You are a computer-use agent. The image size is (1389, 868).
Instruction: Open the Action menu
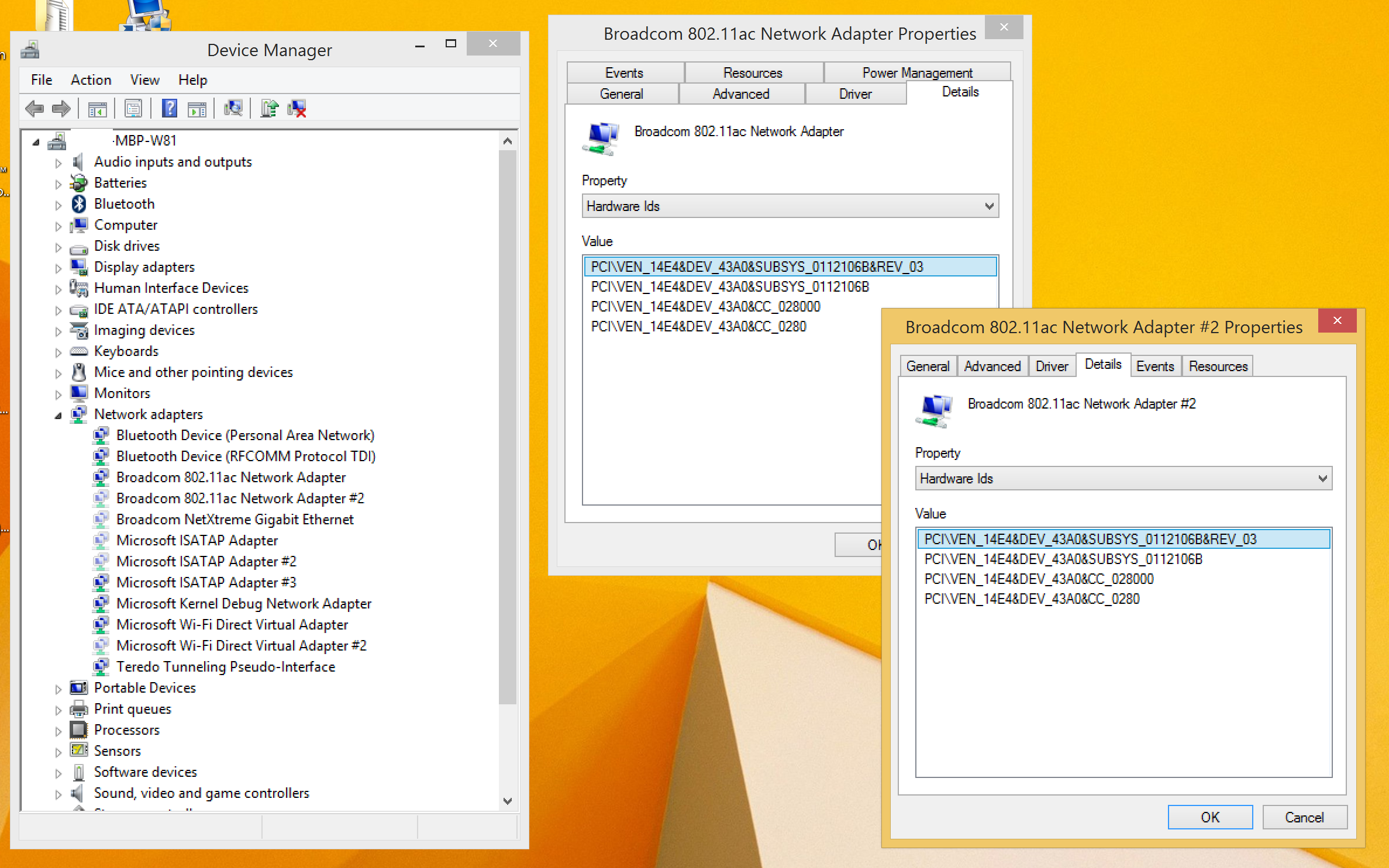tap(91, 80)
